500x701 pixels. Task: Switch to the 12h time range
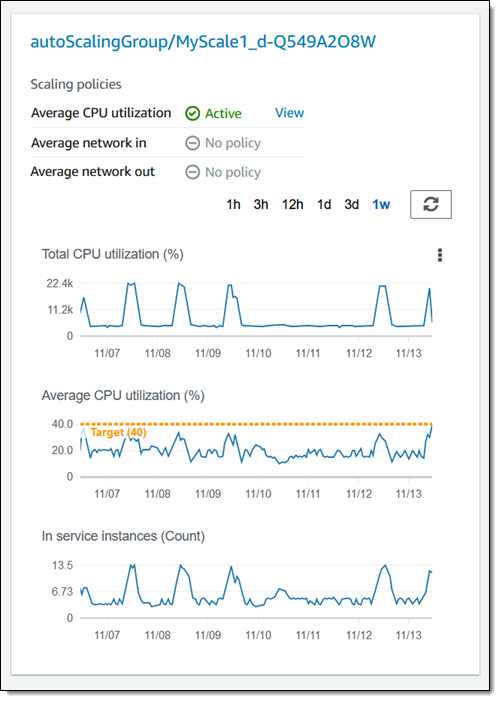(292, 204)
